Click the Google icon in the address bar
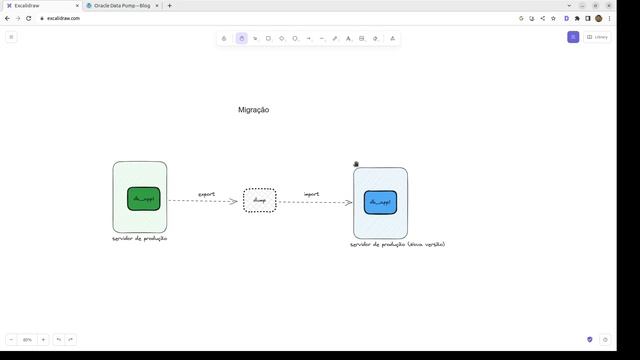This screenshot has width=640, height=360. pyautogui.click(x=521, y=18)
